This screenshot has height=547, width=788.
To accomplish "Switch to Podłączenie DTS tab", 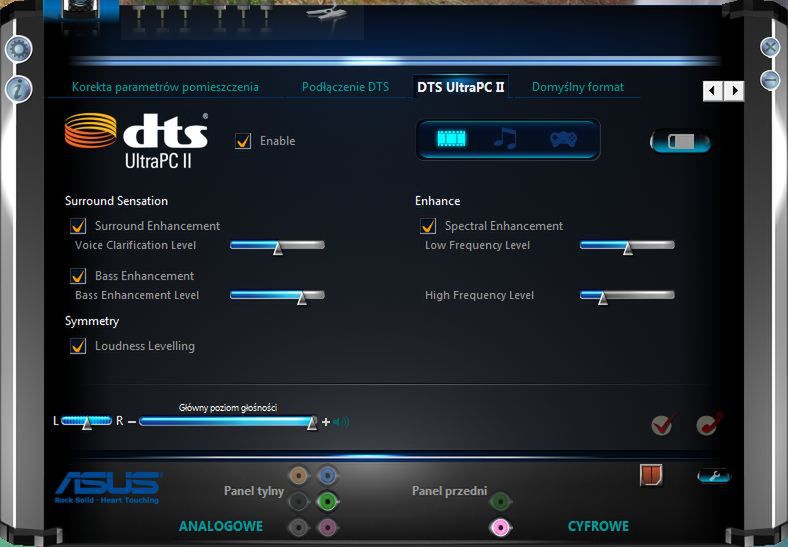I will [x=345, y=87].
